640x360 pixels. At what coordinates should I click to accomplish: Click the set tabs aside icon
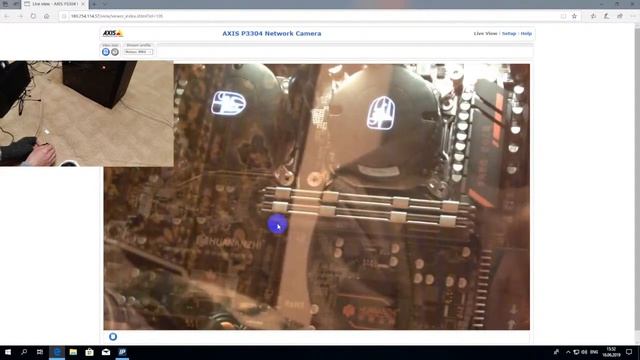coord(16,4)
